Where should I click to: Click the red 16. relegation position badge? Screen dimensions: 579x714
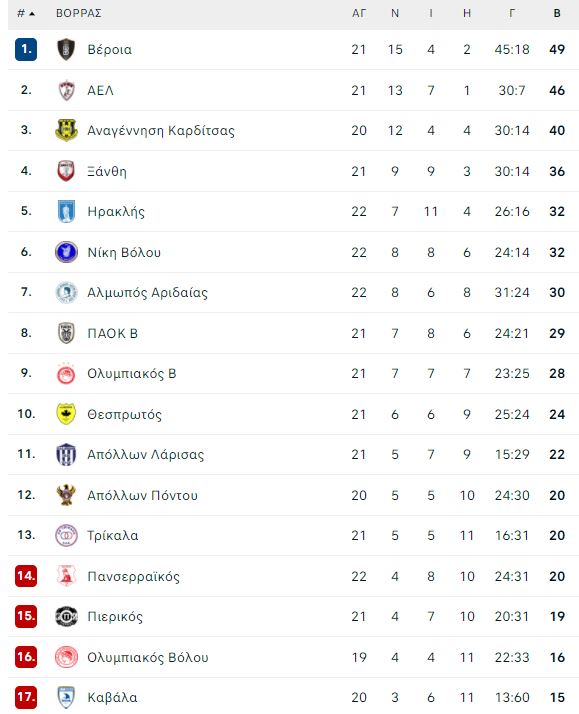coord(26,657)
